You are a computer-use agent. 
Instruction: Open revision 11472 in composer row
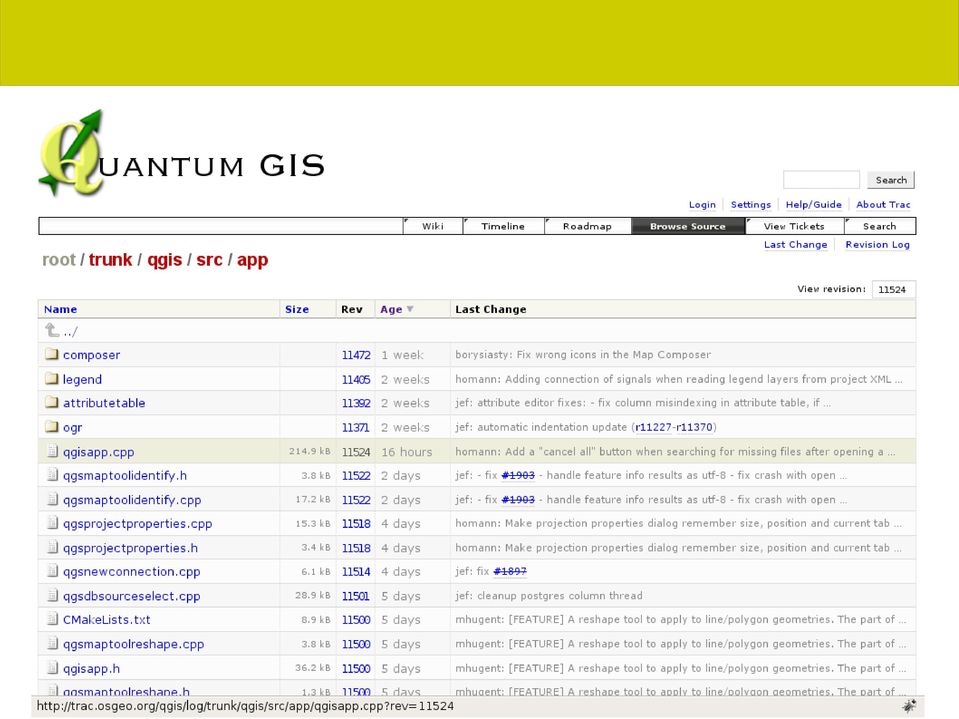[356, 355]
